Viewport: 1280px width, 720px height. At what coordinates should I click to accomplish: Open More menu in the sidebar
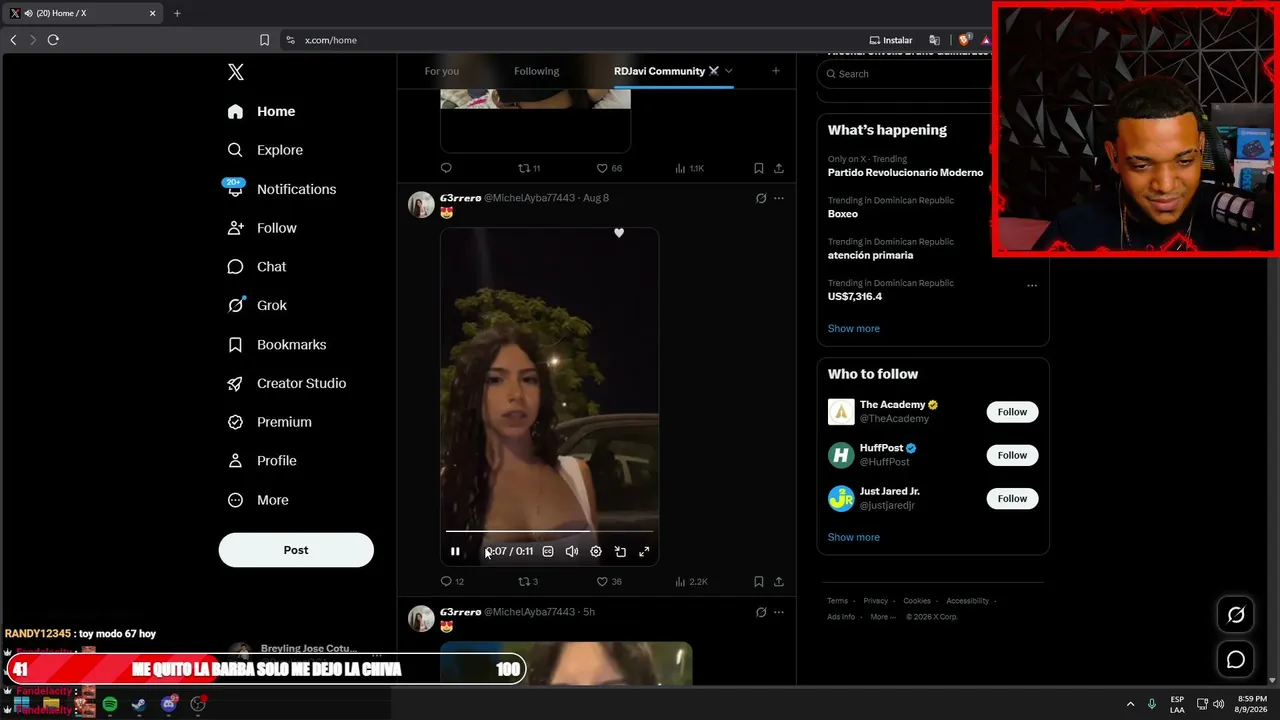pyautogui.click(x=258, y=500)
